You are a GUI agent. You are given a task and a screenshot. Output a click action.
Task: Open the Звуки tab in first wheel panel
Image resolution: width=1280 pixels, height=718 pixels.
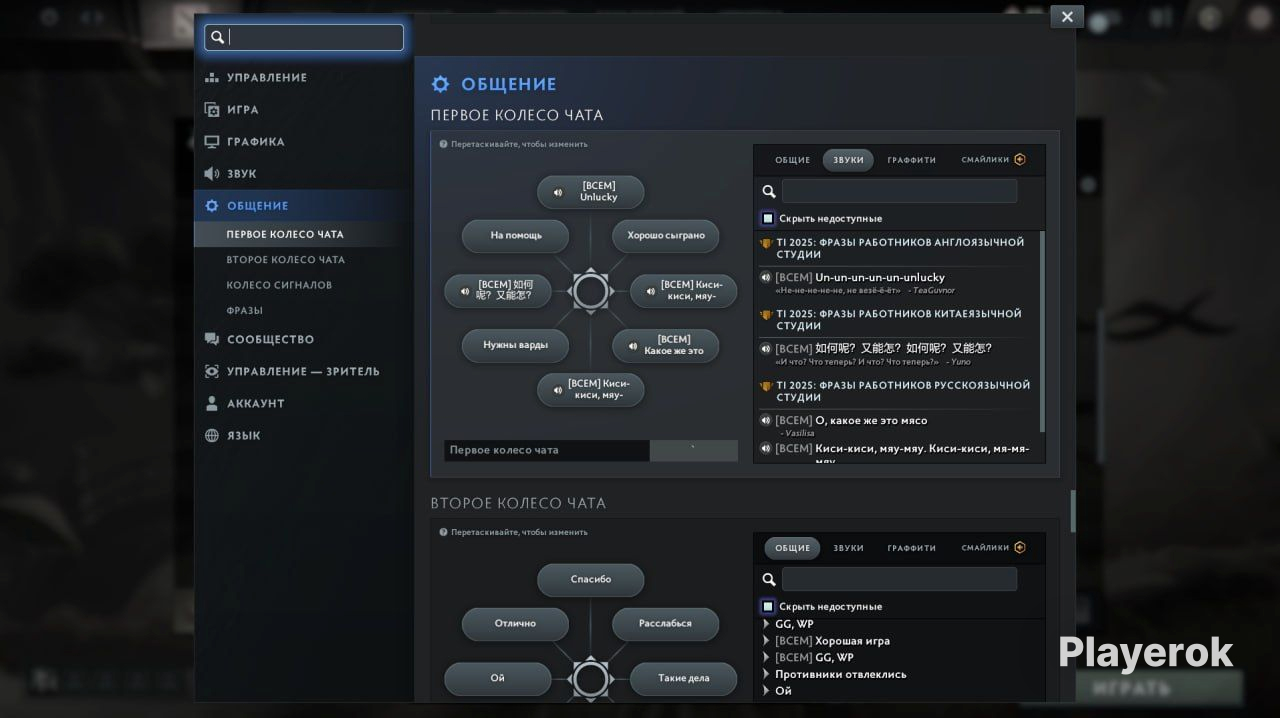(x=848, y=160)
